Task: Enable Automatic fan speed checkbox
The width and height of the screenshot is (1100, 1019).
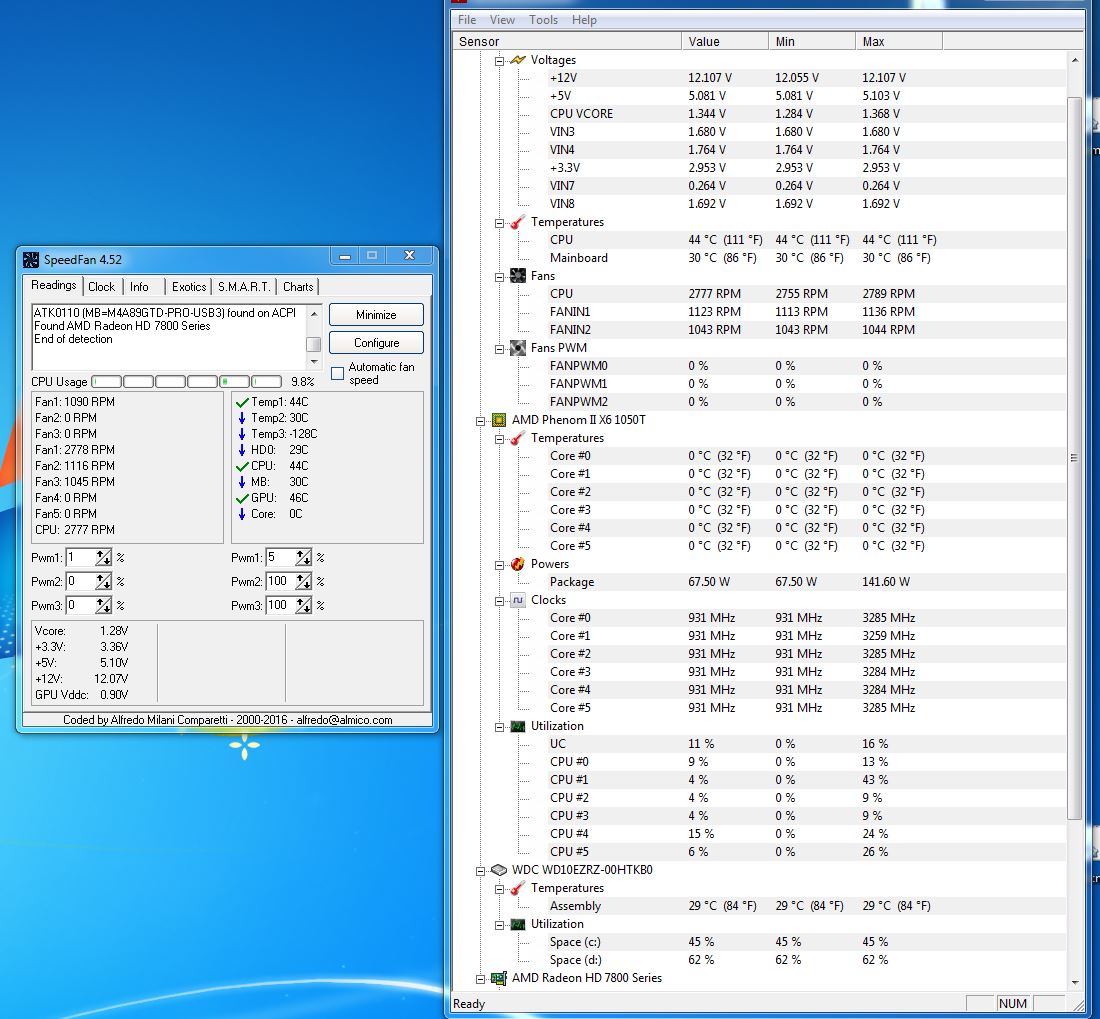Action: 337,373
